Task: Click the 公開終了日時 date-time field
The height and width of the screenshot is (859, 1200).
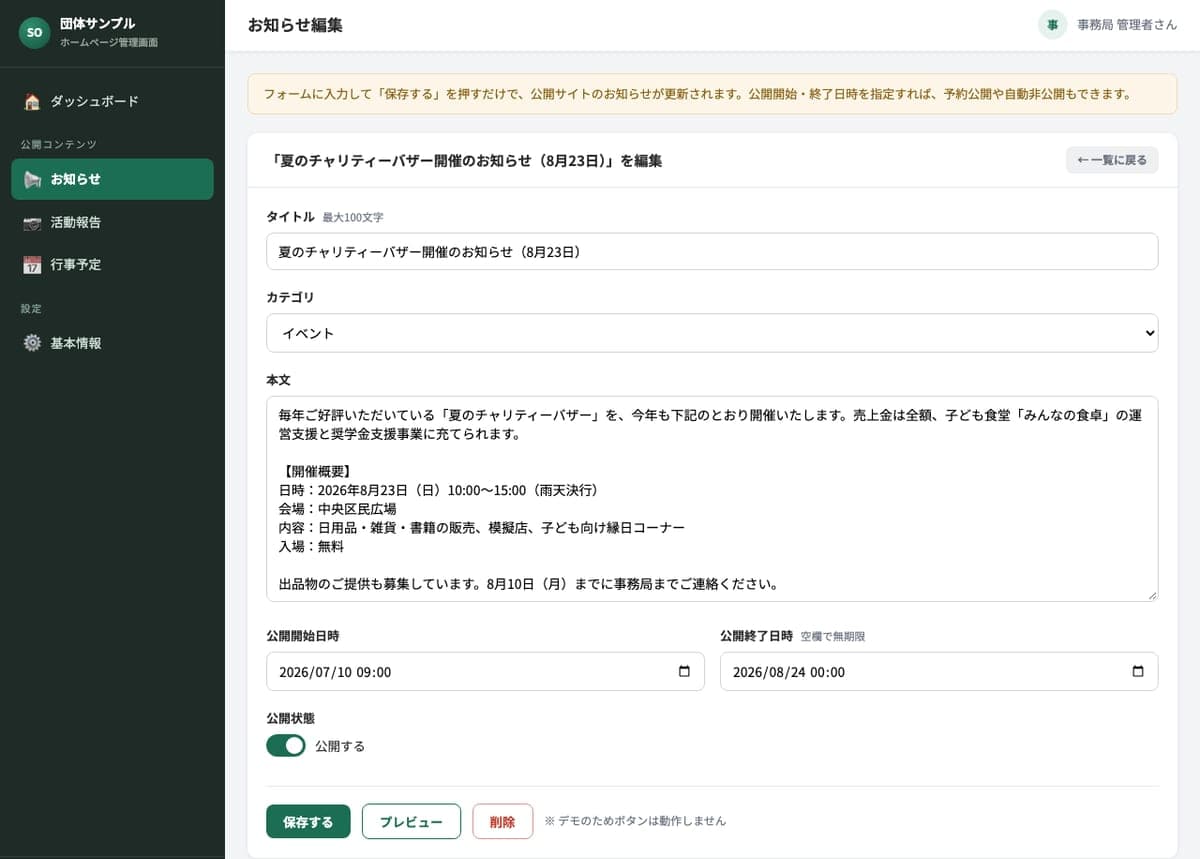Action: coord(939,672)
